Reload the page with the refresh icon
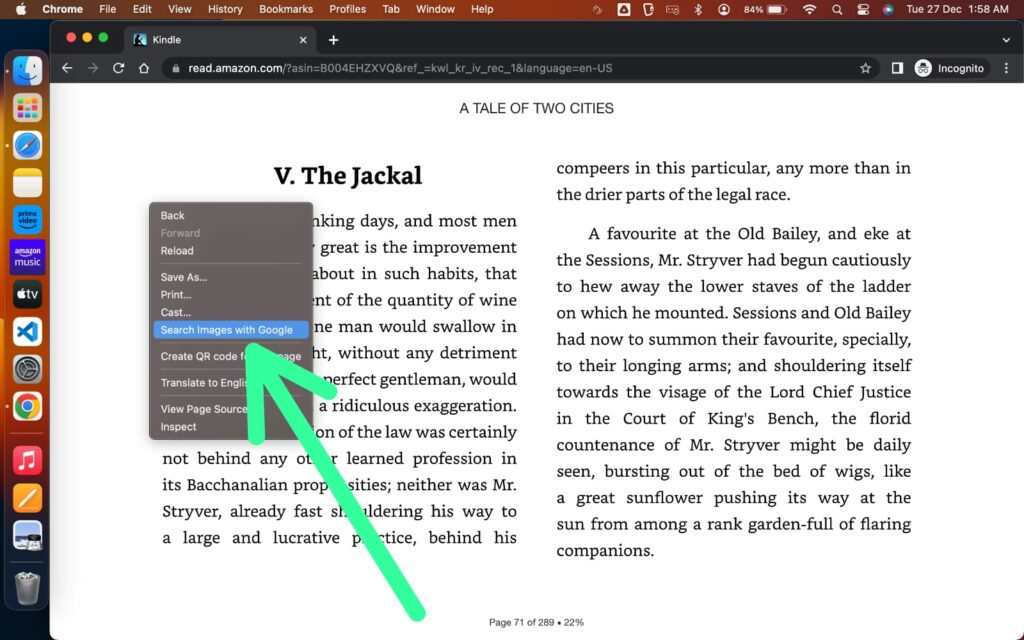1024x640 pixels. [x=119, y=68]
